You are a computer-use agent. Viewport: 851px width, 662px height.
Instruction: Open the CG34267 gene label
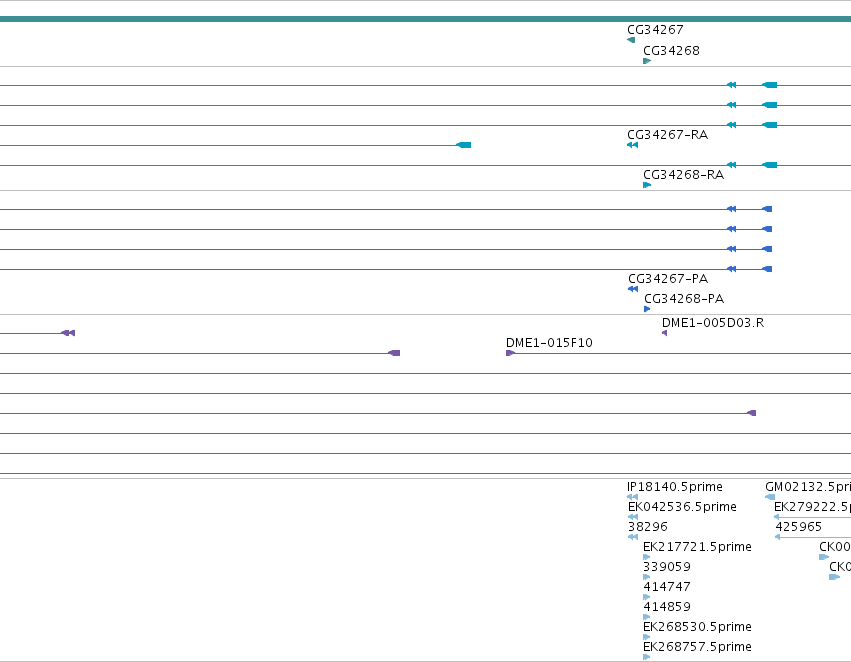[655, 30]
